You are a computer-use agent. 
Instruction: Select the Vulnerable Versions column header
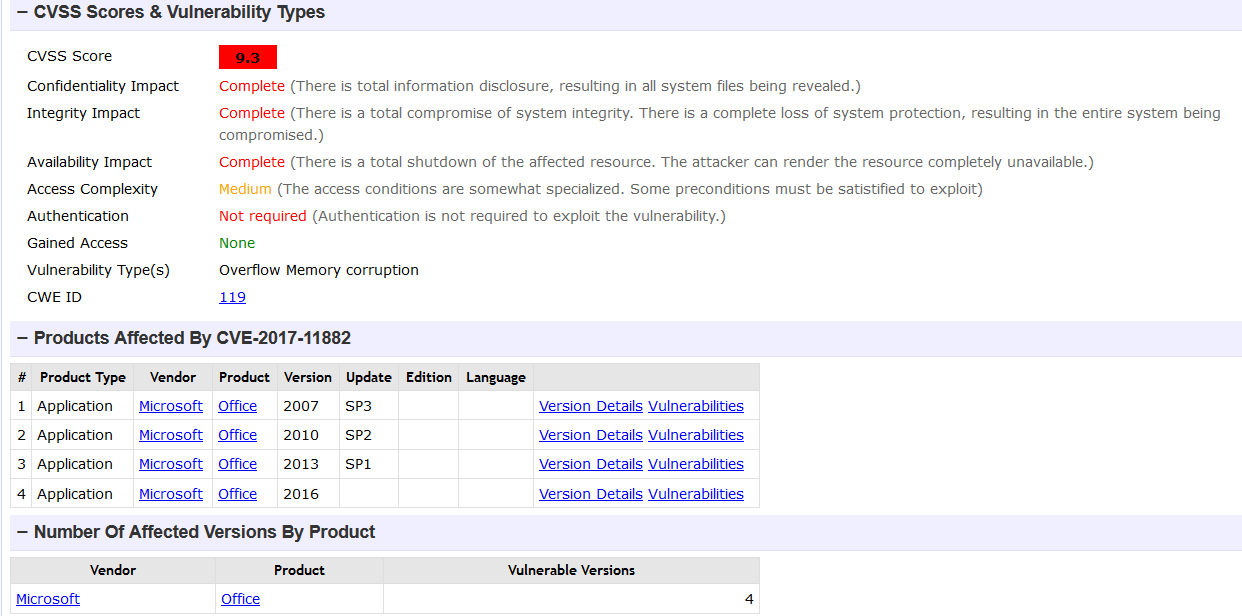pos(571,570)
